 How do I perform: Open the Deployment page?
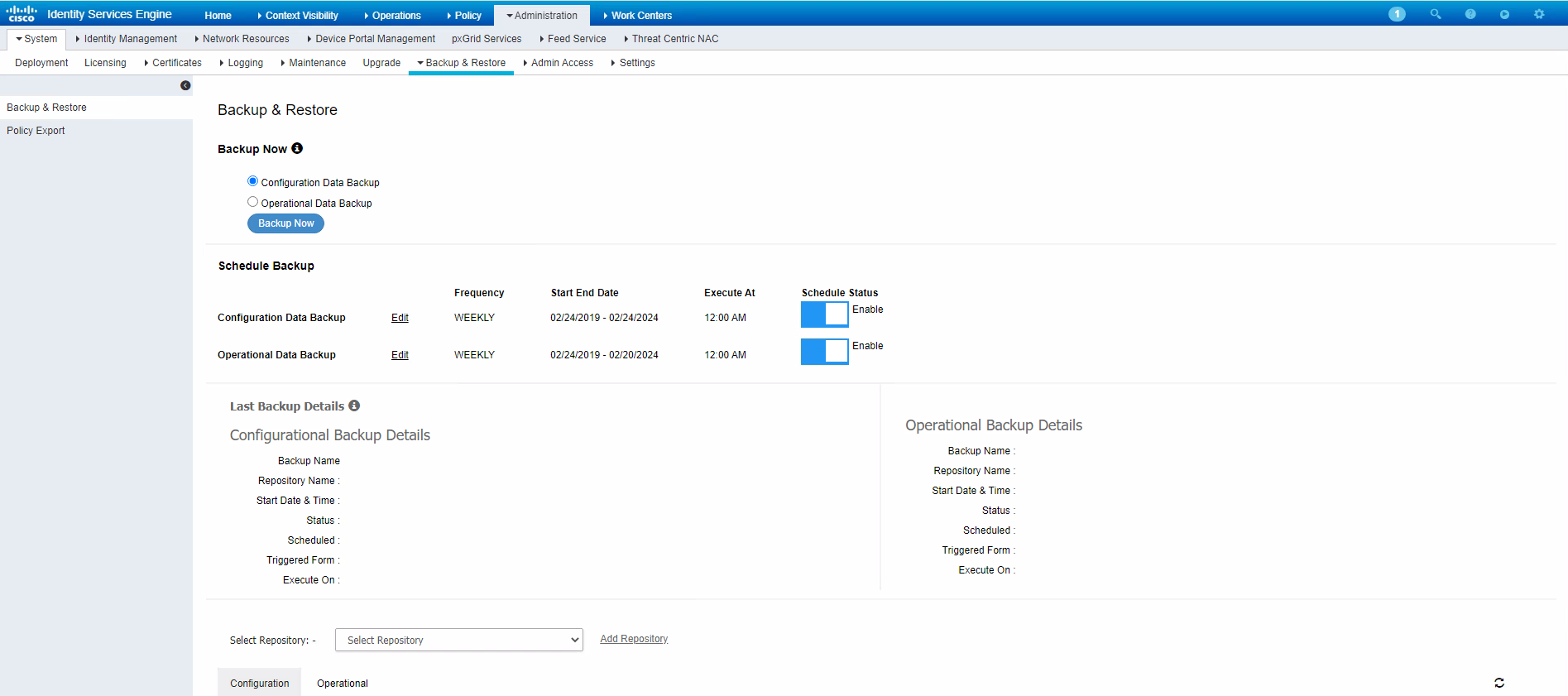tap(41, 63)
